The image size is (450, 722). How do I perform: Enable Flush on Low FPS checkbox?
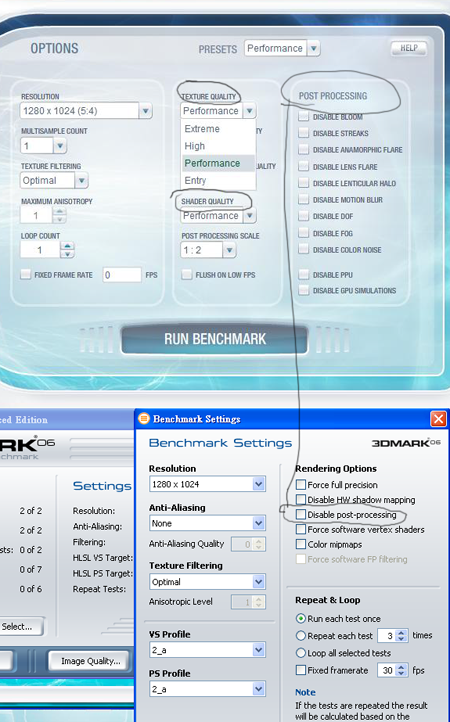point(187,275)
